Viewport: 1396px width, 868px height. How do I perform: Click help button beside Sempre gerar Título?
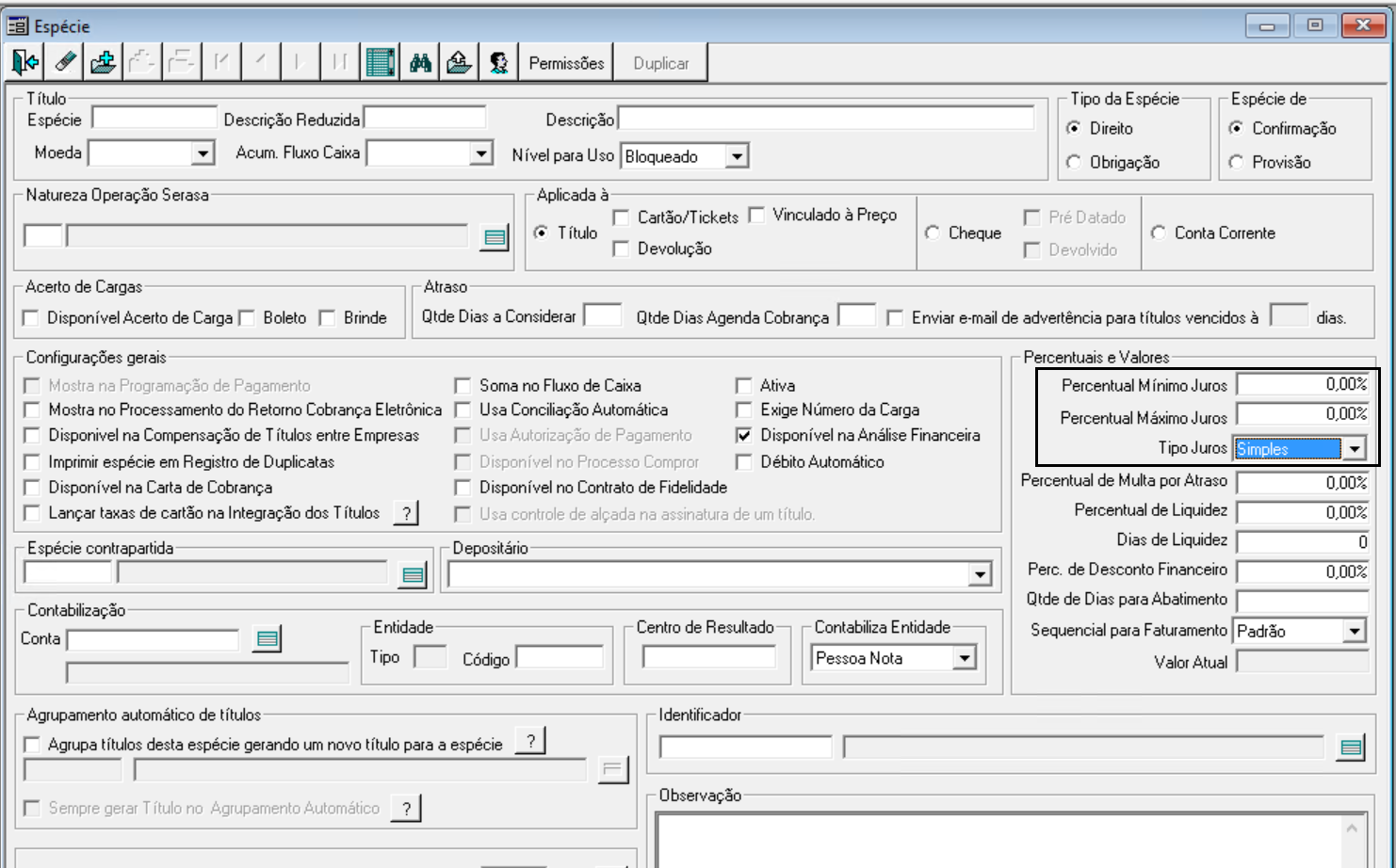click(x=406, y=809)
